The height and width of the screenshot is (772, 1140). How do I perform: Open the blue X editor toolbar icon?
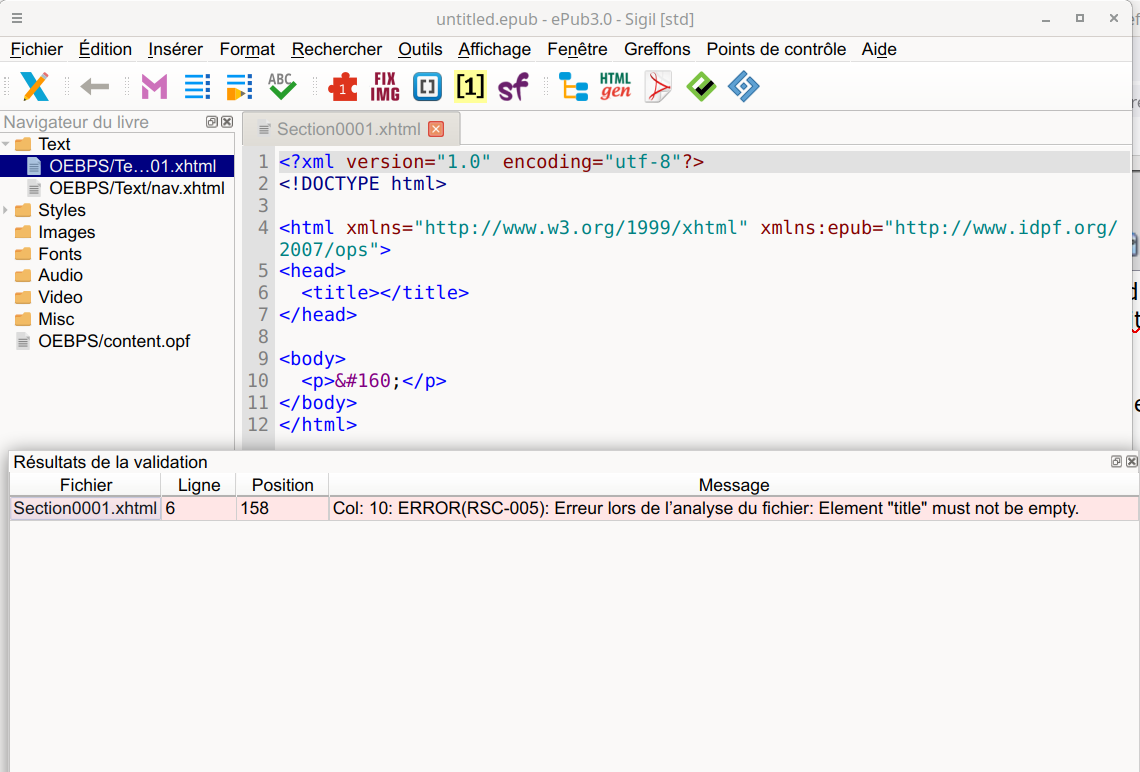(35, 87)
